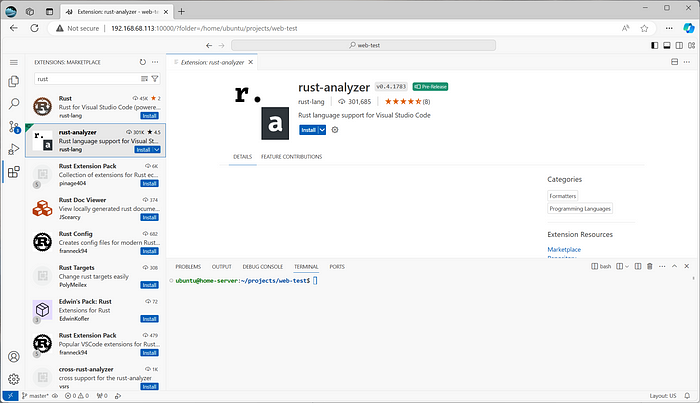Show the Feature Contributions tab

pos(292,157)
